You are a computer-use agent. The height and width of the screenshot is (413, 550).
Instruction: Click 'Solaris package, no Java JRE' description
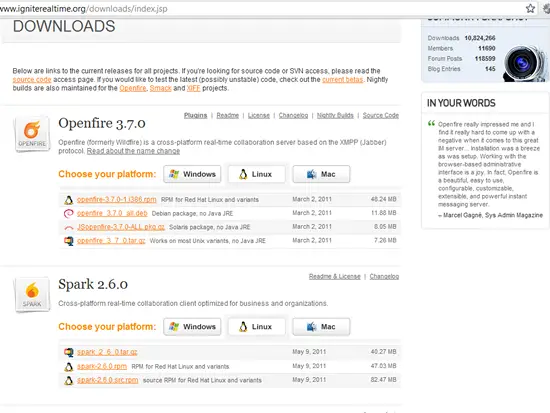[x=209, y=227]
